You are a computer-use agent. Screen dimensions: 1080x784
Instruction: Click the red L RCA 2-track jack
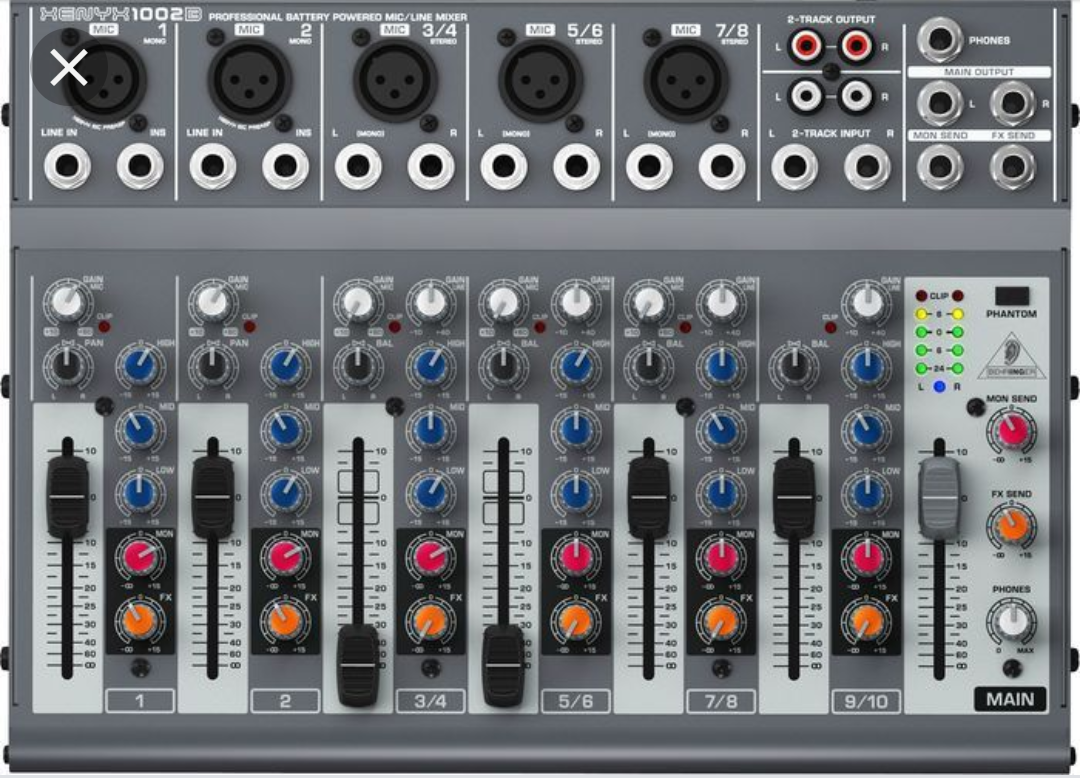click(806, 47)
